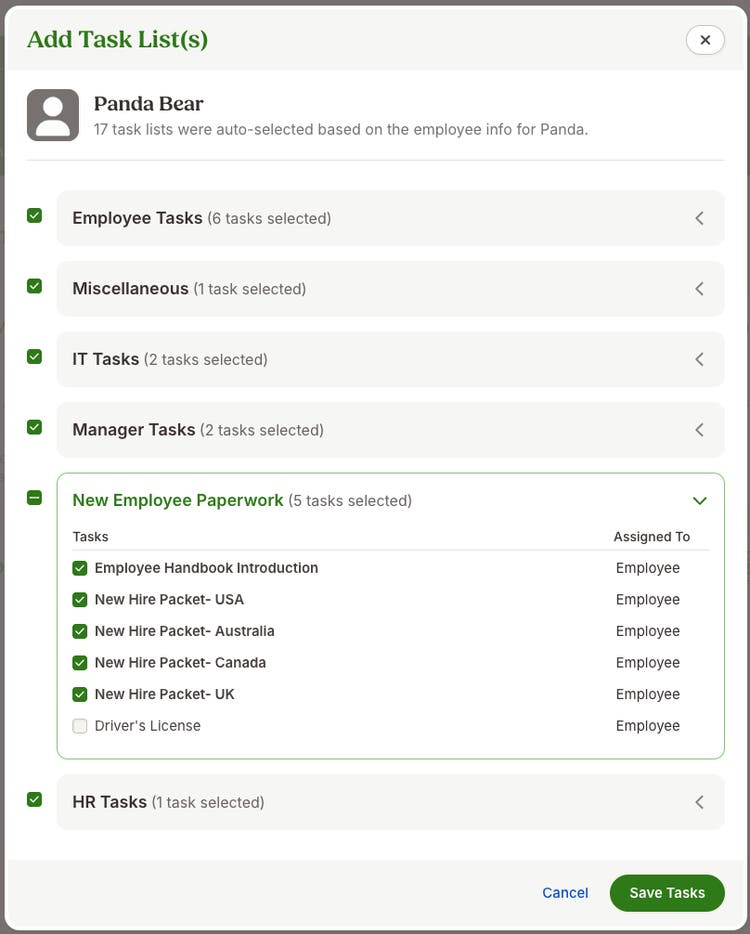Viewport: 750px width, 934px height.
Task: Expand the HR Tasks chevron arrow
Action: pyautogui.click(x=699, y=802)
